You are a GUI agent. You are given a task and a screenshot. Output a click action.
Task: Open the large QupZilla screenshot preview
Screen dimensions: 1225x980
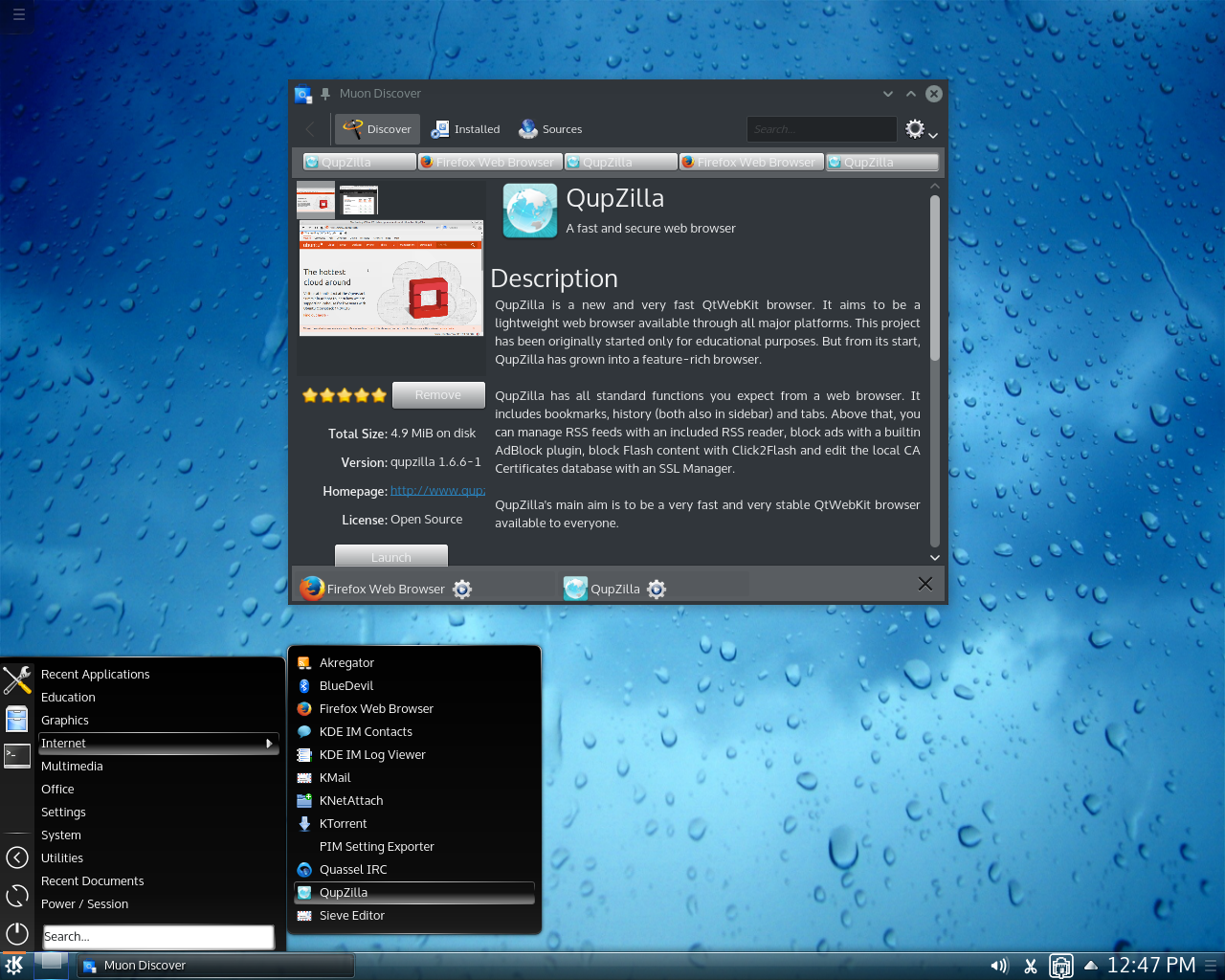[391, 278]
